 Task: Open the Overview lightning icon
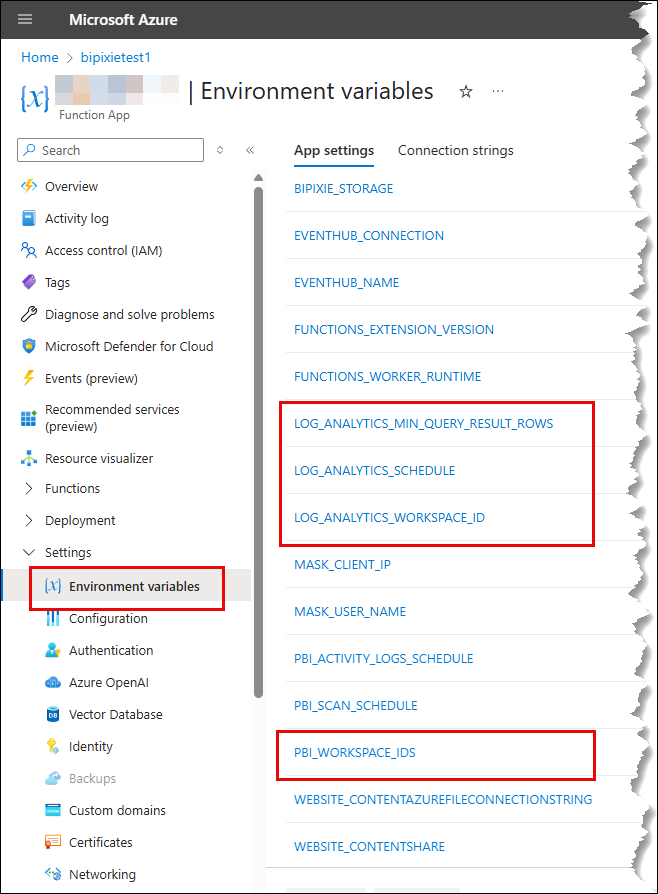click(x=28, y=186)
